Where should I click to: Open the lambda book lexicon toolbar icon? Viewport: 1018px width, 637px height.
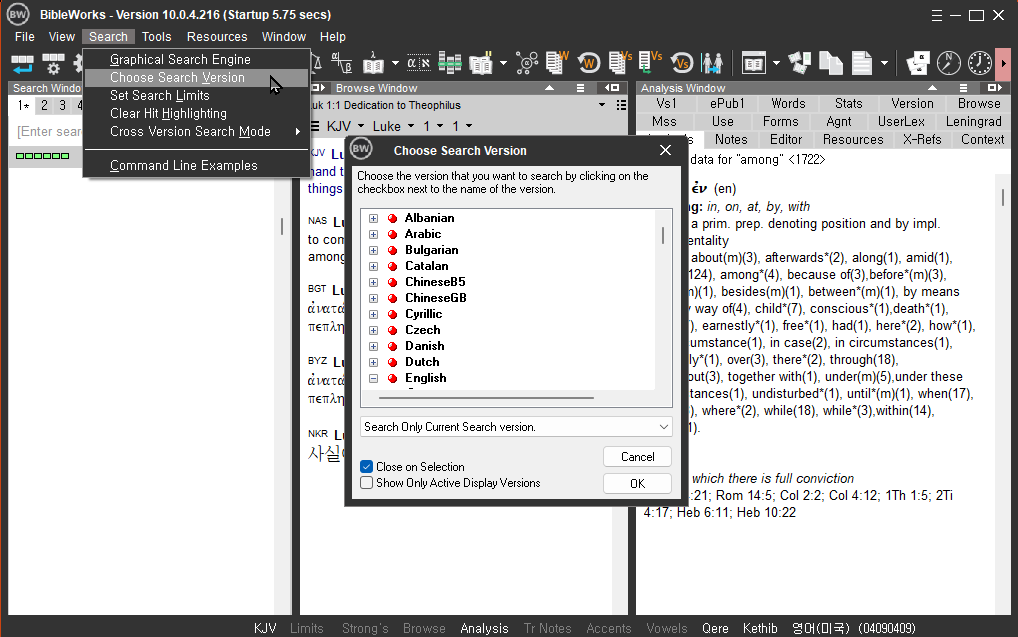tap(373, 63)
